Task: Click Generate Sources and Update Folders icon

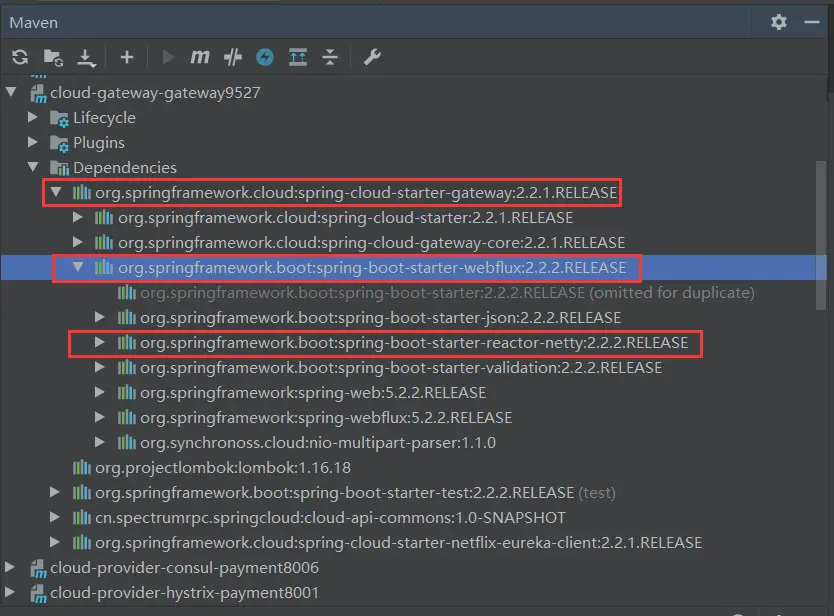Action: 53,57
